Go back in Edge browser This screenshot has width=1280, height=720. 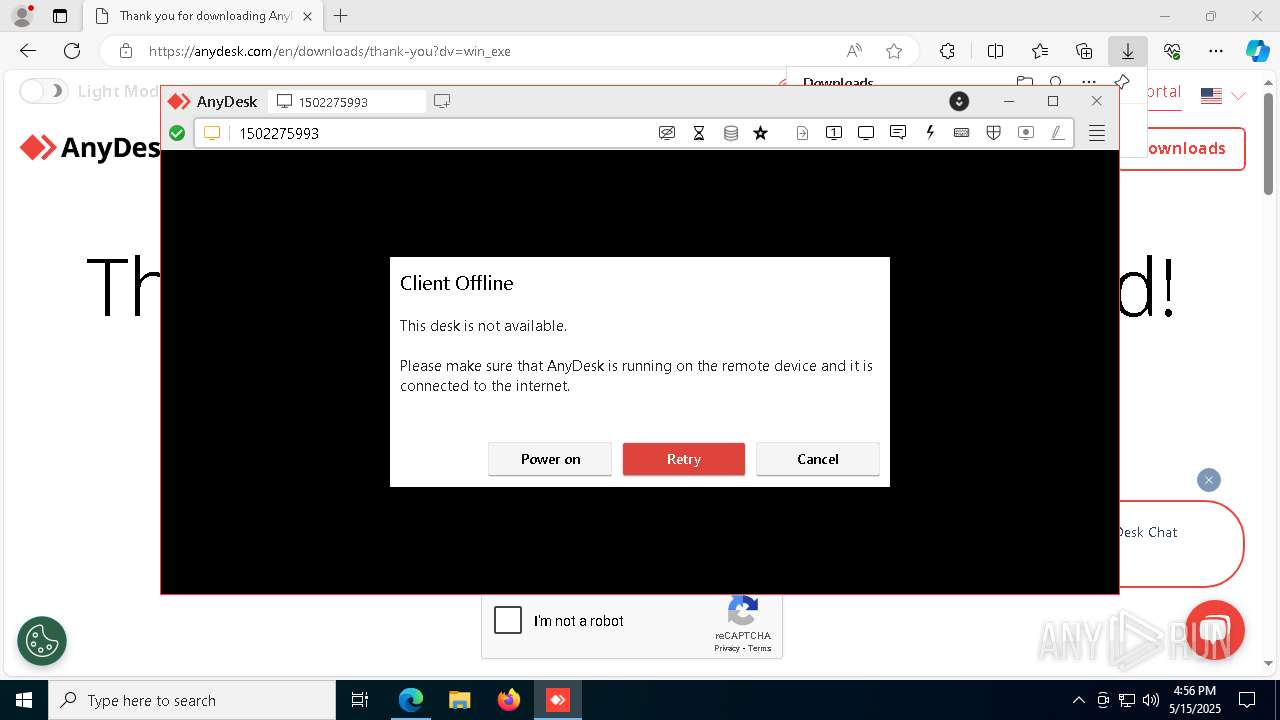[x=28, y=51]
